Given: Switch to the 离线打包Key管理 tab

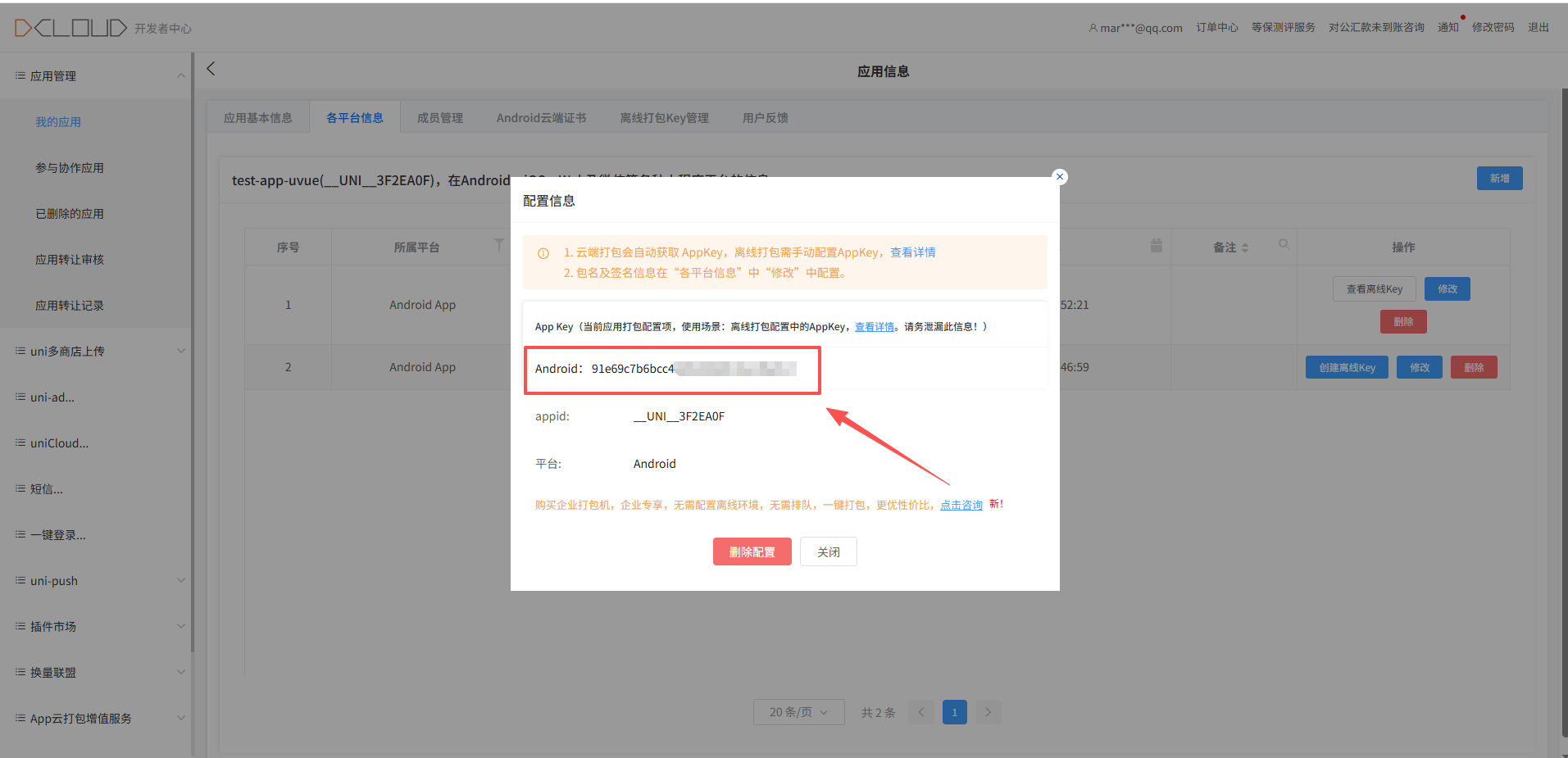Looking at the screenshot, I should click(664, 118).
